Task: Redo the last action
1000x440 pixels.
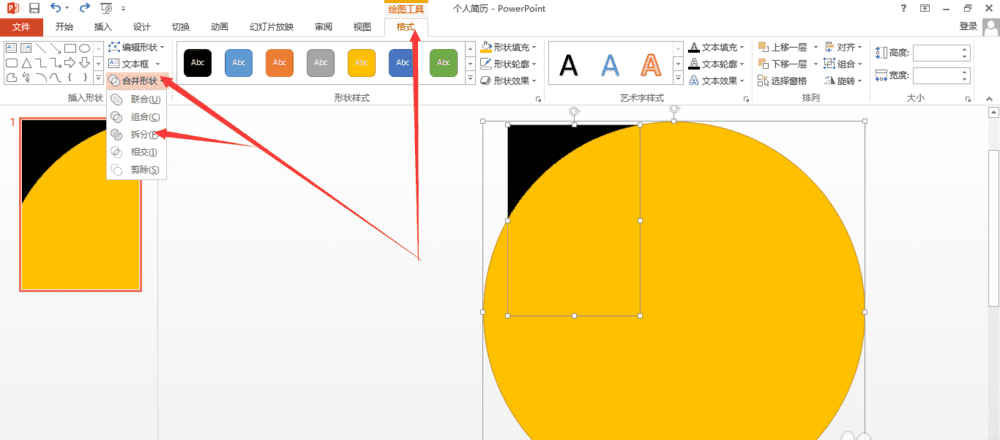Action: (85, 8)
